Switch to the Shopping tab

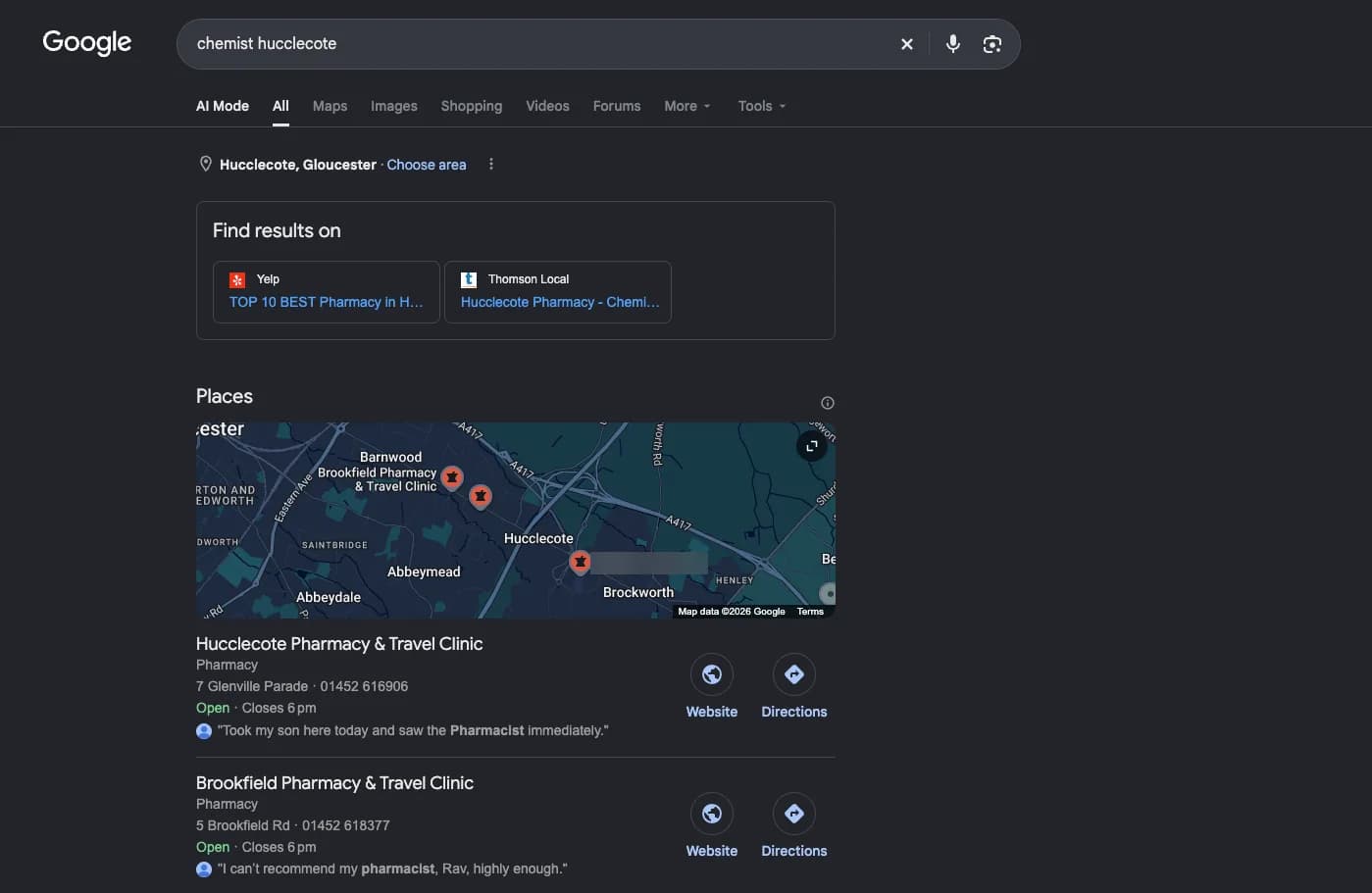click(x=472, y=106)
